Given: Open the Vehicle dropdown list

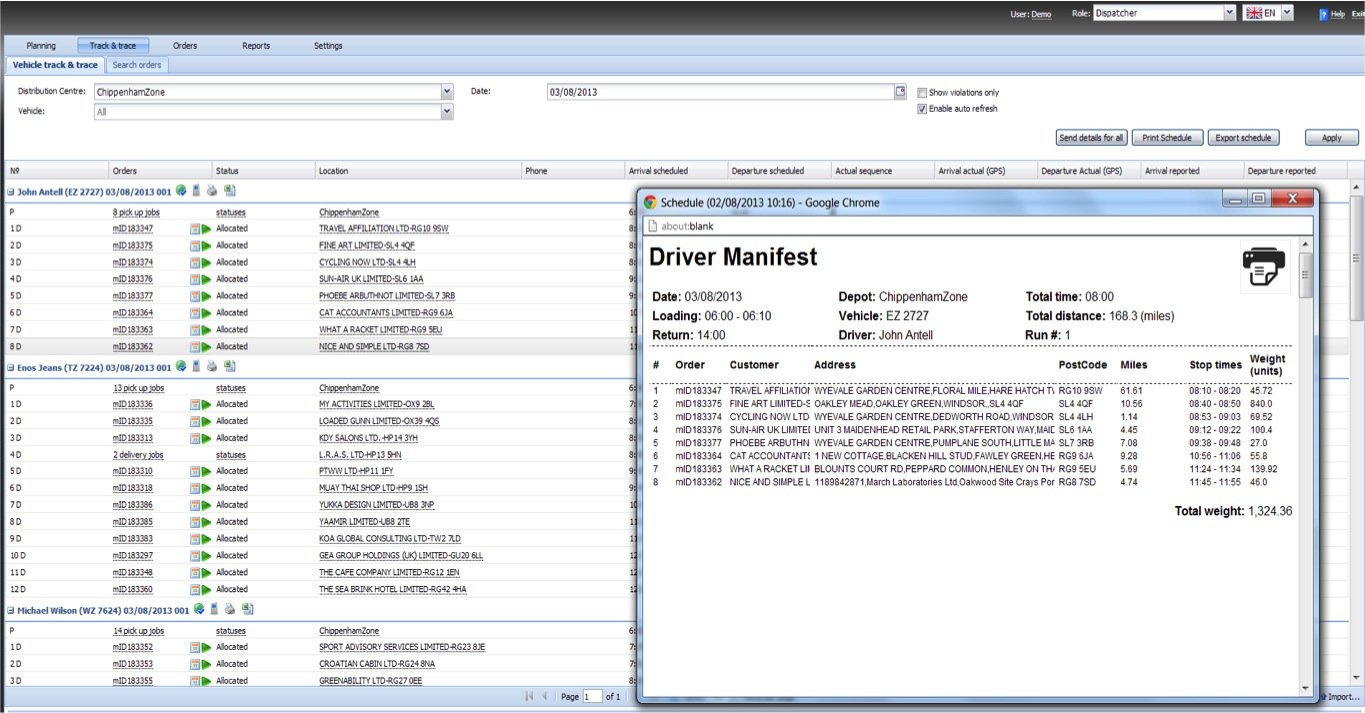Looking at the screenshot, I should 447,112.
